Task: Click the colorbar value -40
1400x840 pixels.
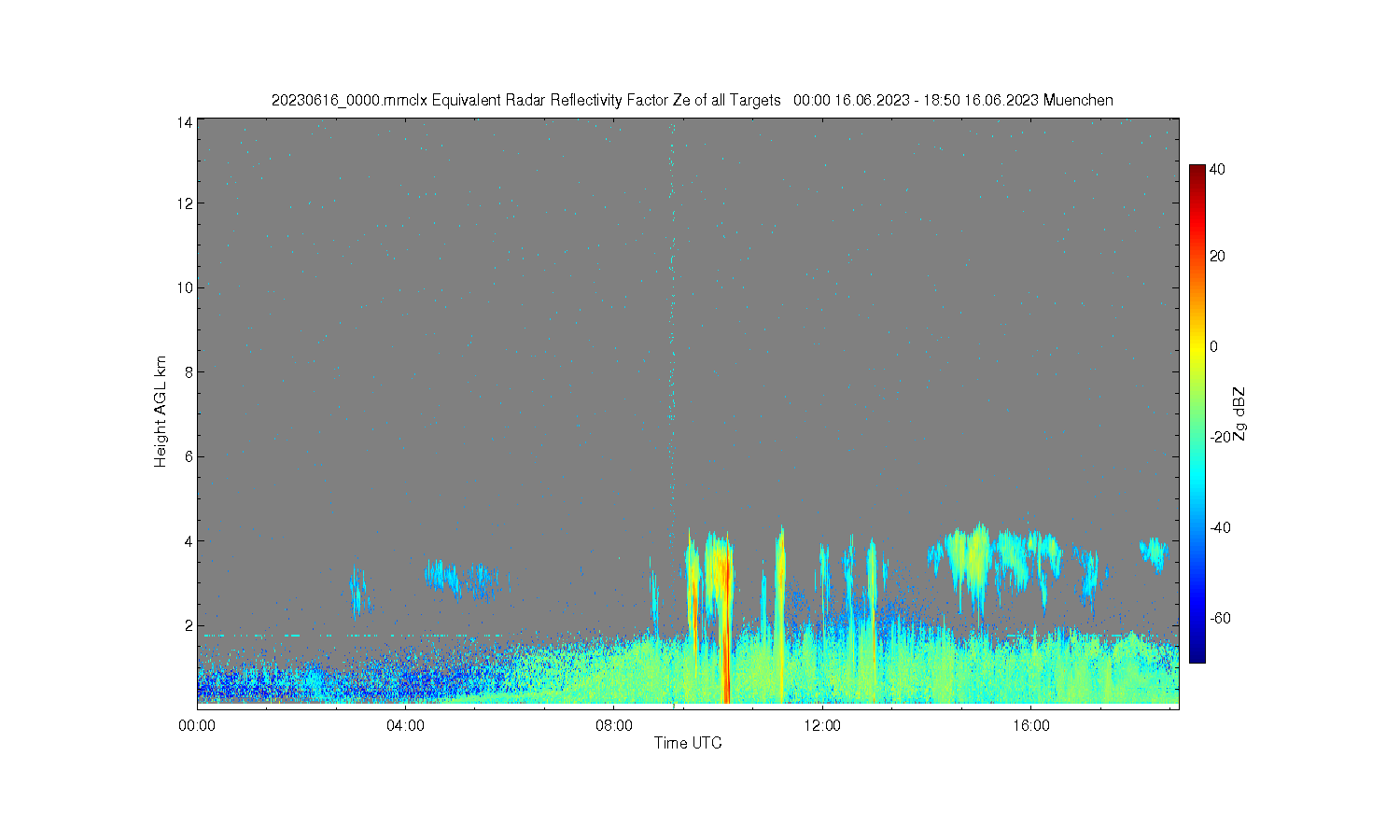Action: [x=1220, y=527]
